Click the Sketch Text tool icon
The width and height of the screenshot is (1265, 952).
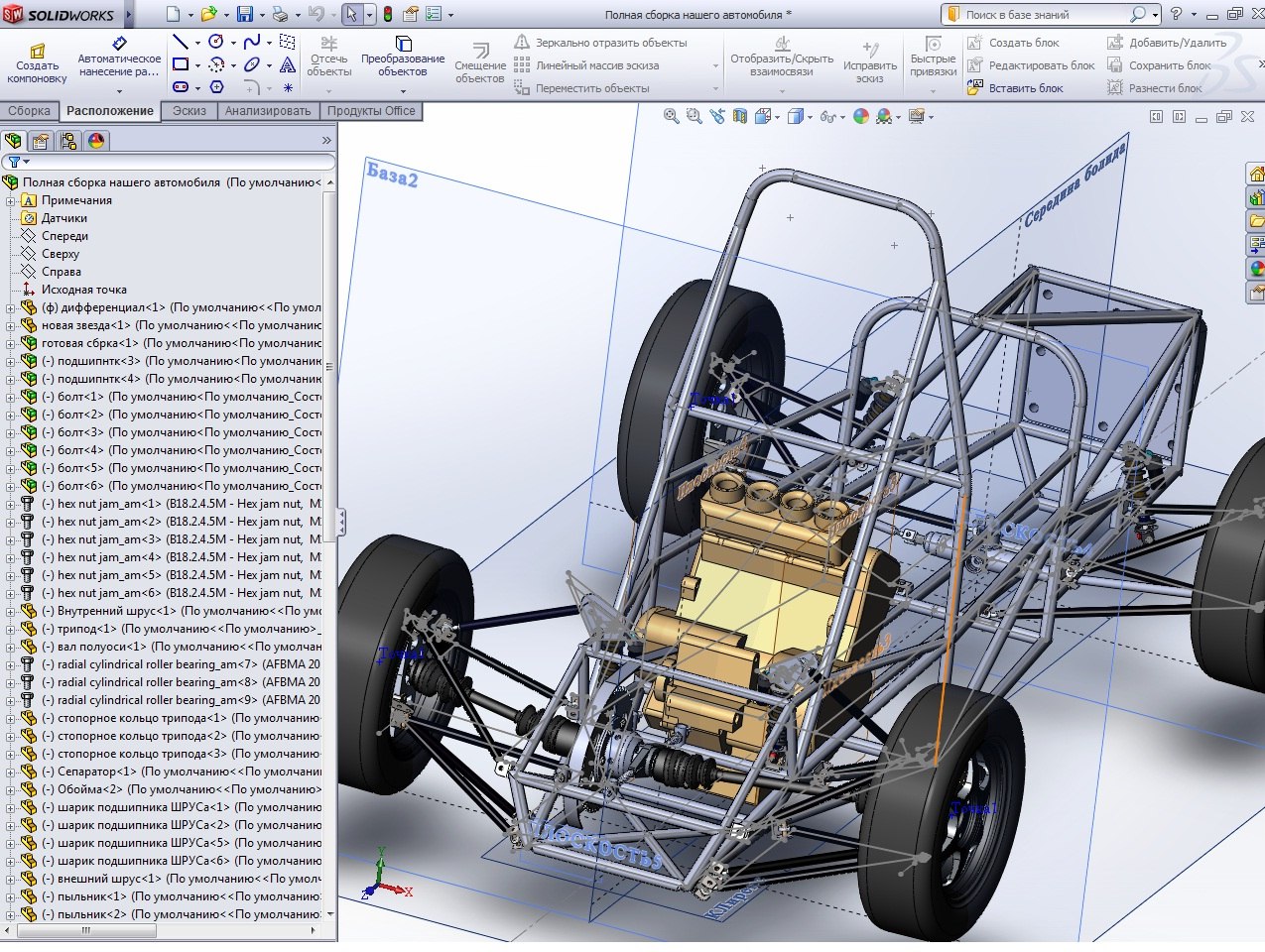pyautogui.click(x=288, y=64)
